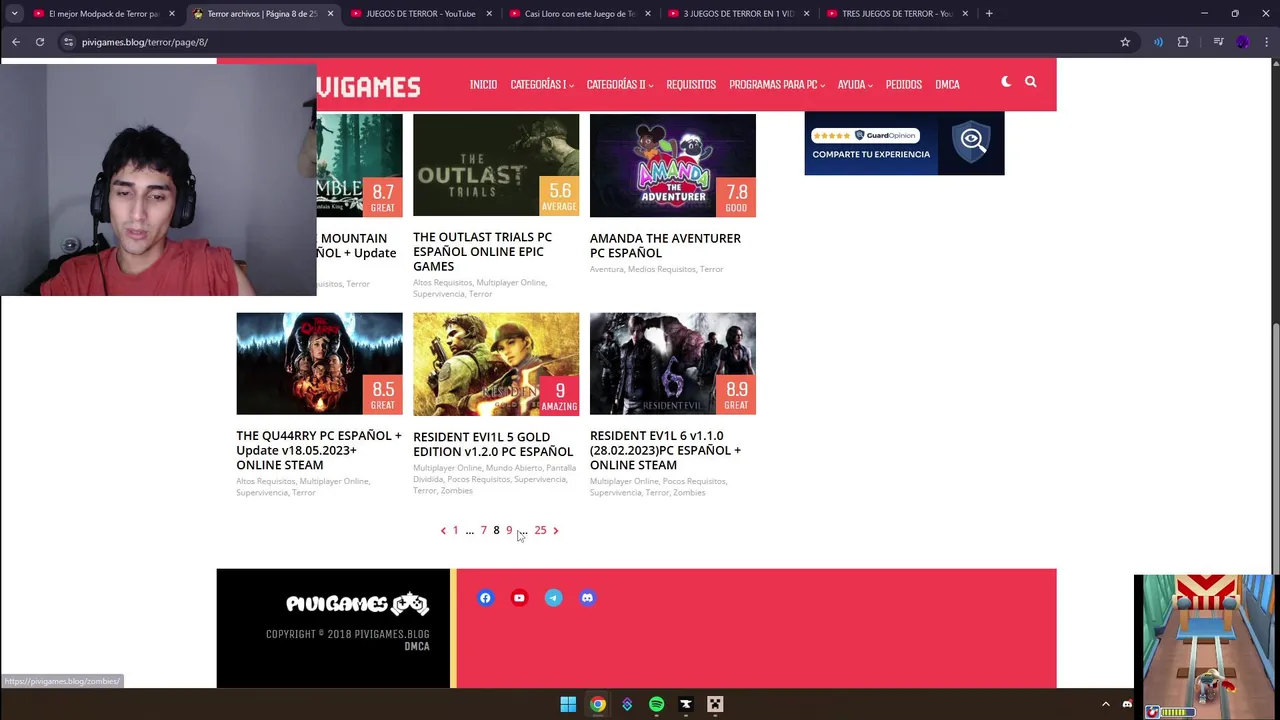
Task: Open Pivigames Discord icon in footer
Action: [x=587, y=598]
